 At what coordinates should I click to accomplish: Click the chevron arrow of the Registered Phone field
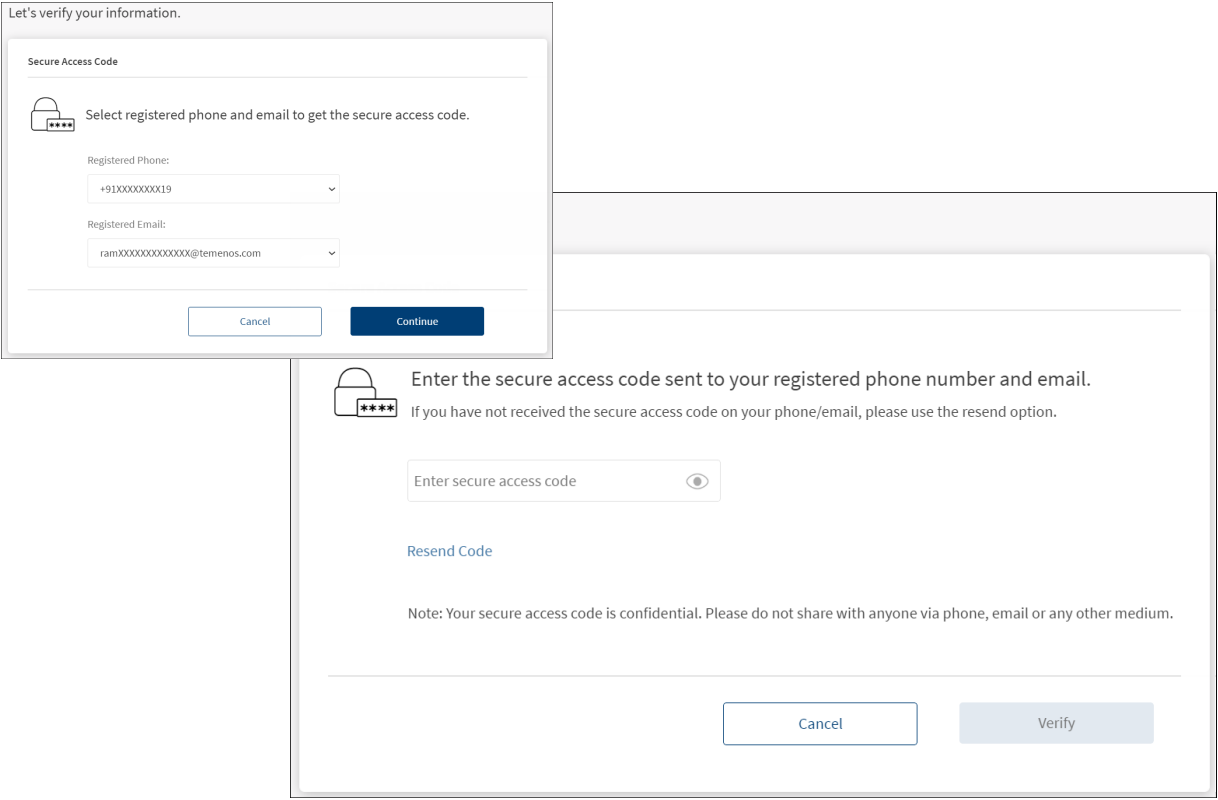[332, 189]
